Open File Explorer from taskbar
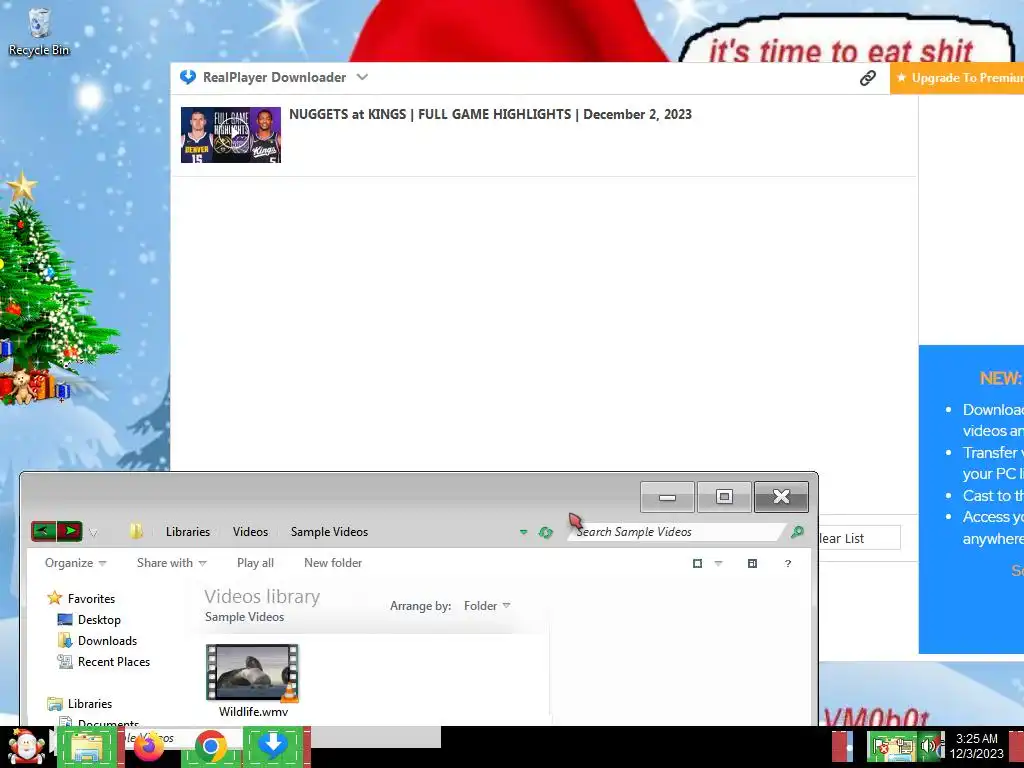The image size is (1024, 768). pos(88,747)
